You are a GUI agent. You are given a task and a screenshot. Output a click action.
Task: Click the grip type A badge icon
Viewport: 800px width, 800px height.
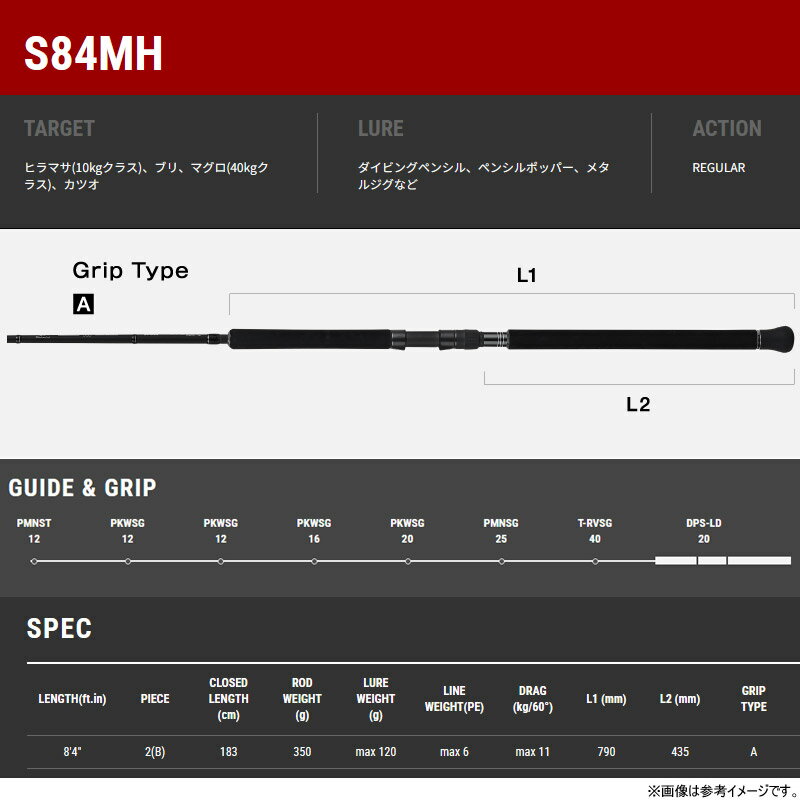pos(83,304)
